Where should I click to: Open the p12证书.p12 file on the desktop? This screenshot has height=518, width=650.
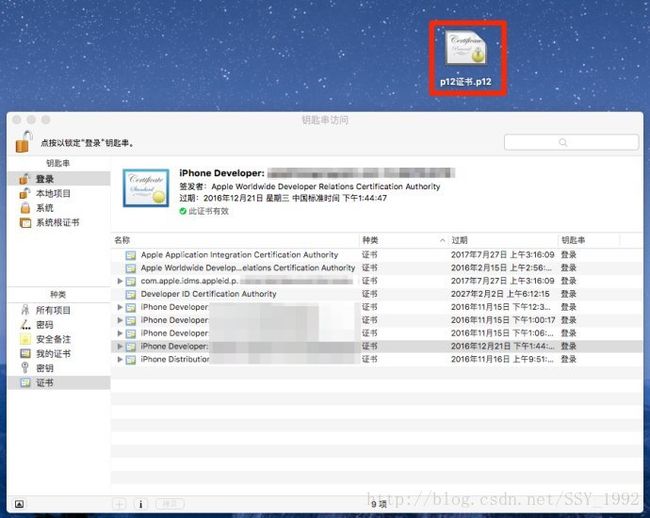466,58
